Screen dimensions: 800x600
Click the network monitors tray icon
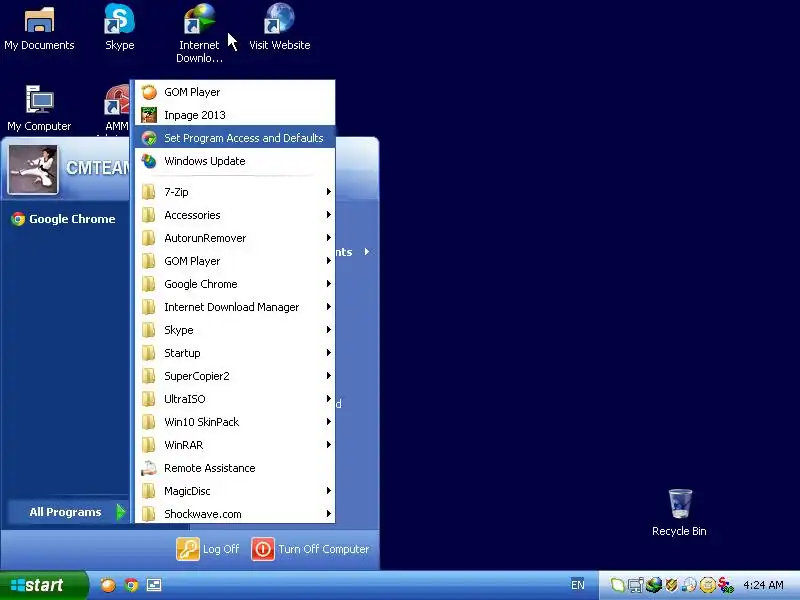click(636, 585)
